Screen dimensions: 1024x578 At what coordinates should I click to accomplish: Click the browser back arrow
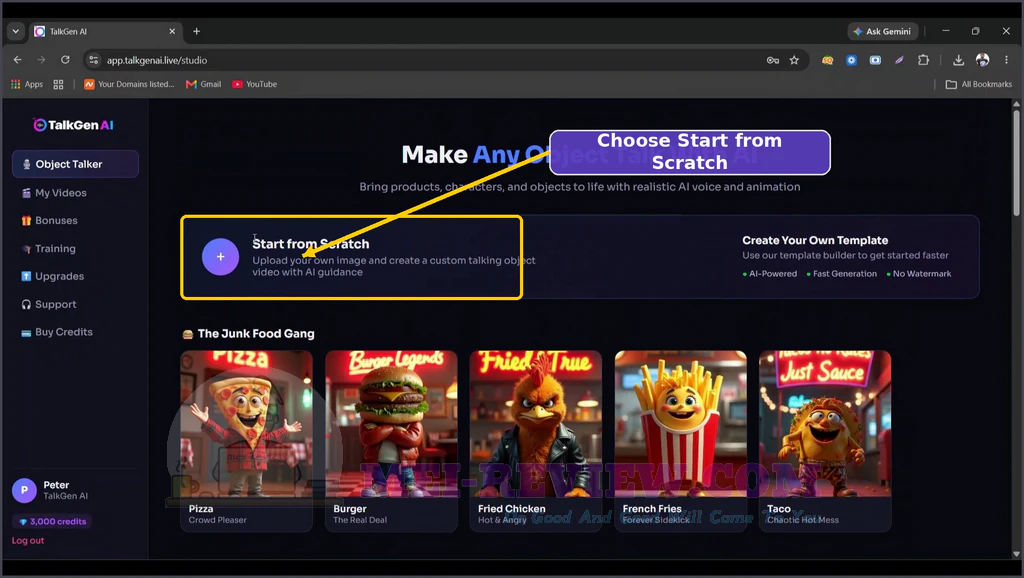click(18, 60)
